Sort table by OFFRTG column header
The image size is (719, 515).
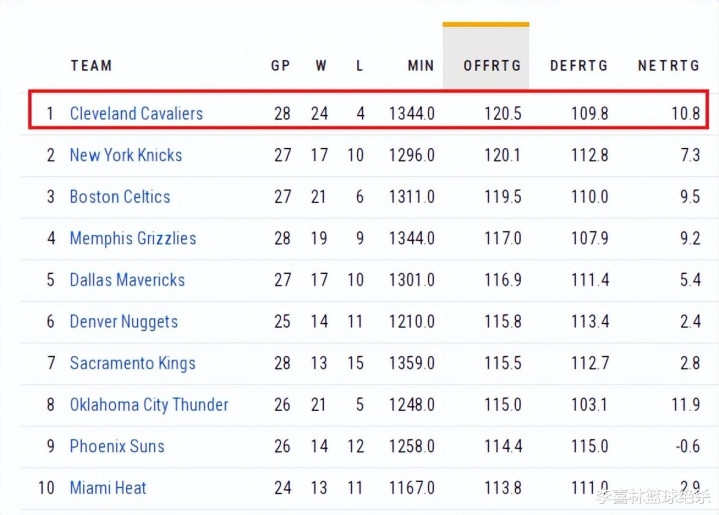pyautogui.click(x=492, y=66)
